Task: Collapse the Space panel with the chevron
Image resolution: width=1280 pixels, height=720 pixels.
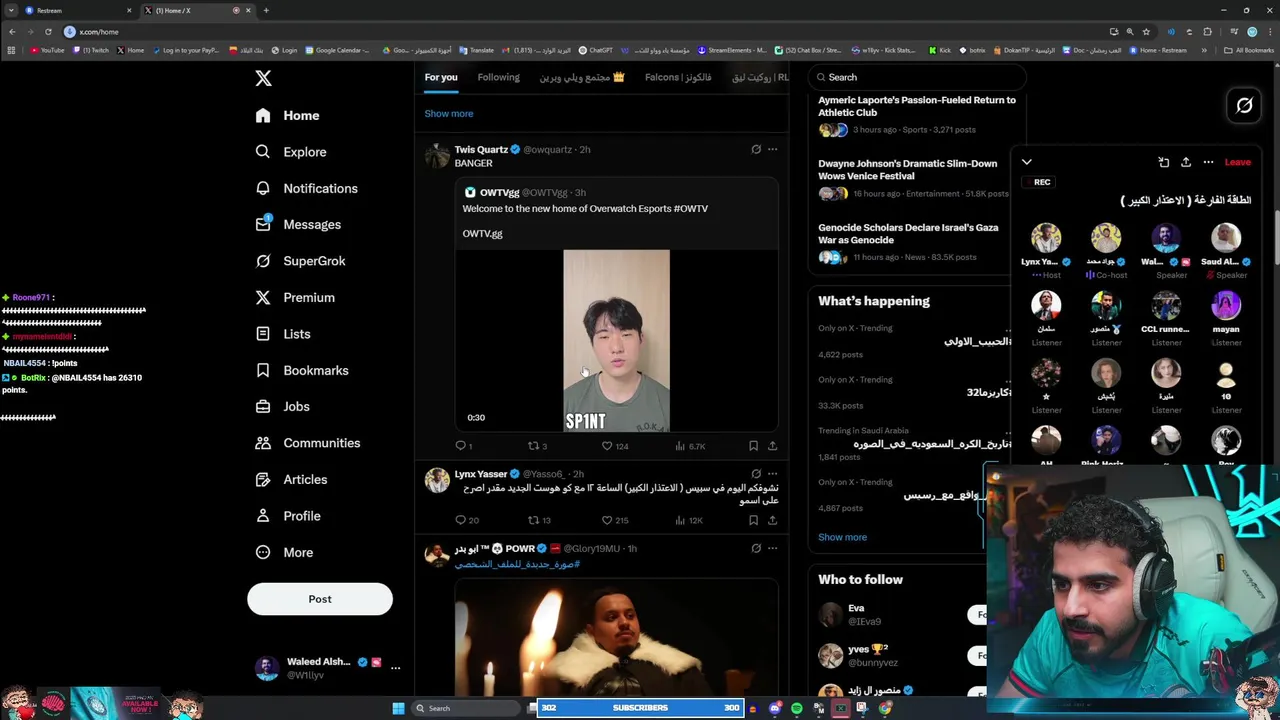Action: pos(1027,162)
